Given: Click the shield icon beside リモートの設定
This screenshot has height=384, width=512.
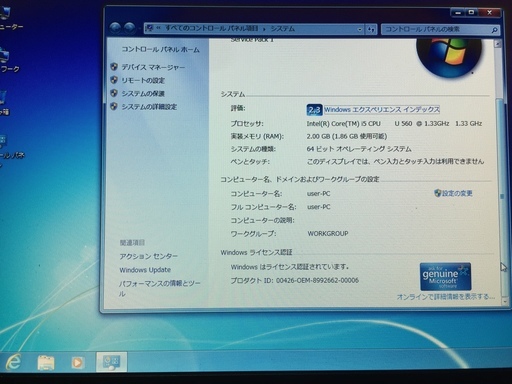Looking at the screenshot, I should (x=114, y=80).
